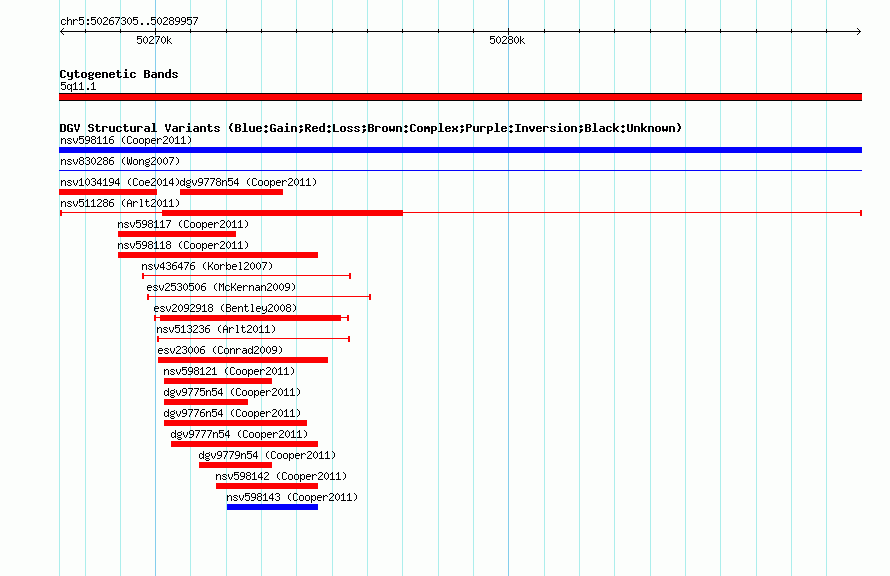Open the nsv1034194 (Coe2014) label
The width and height of the screenshot is (890, 576).
pos(120,182)
